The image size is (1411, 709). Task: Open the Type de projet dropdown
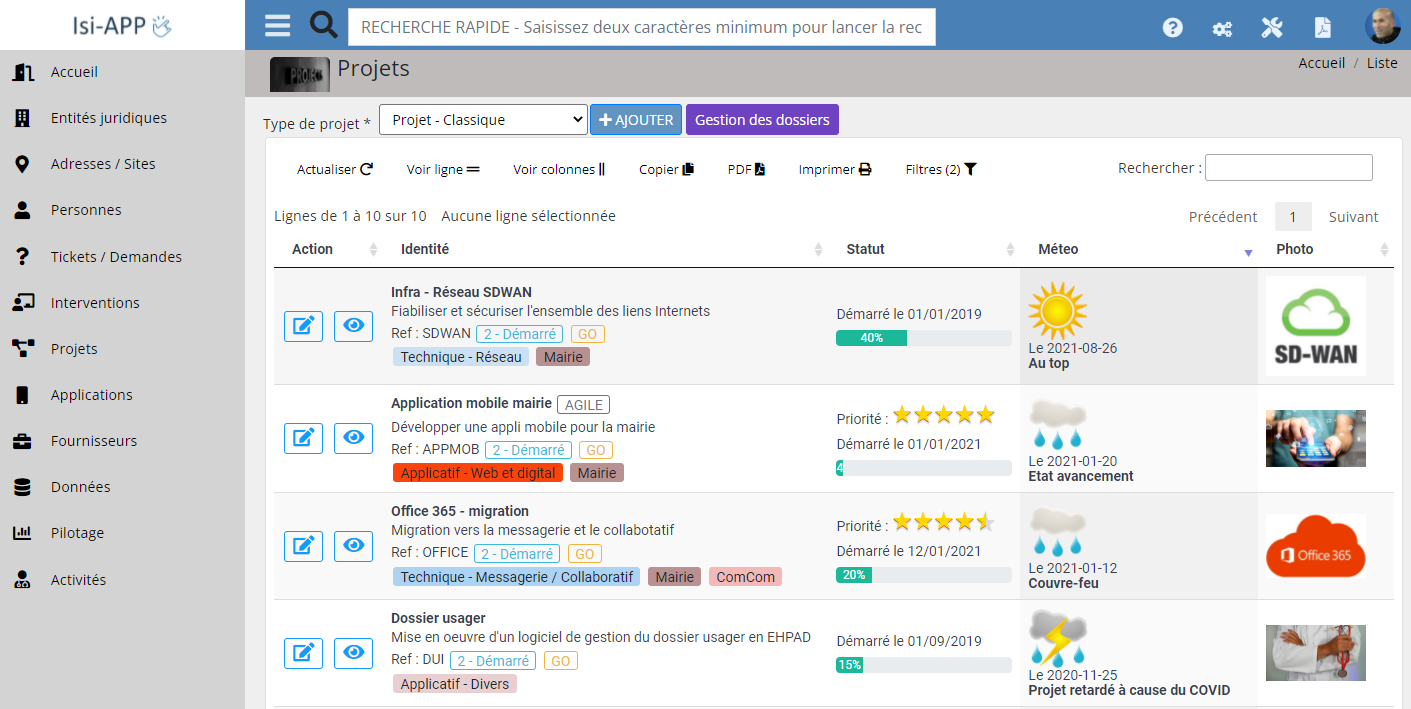(482, 119)
